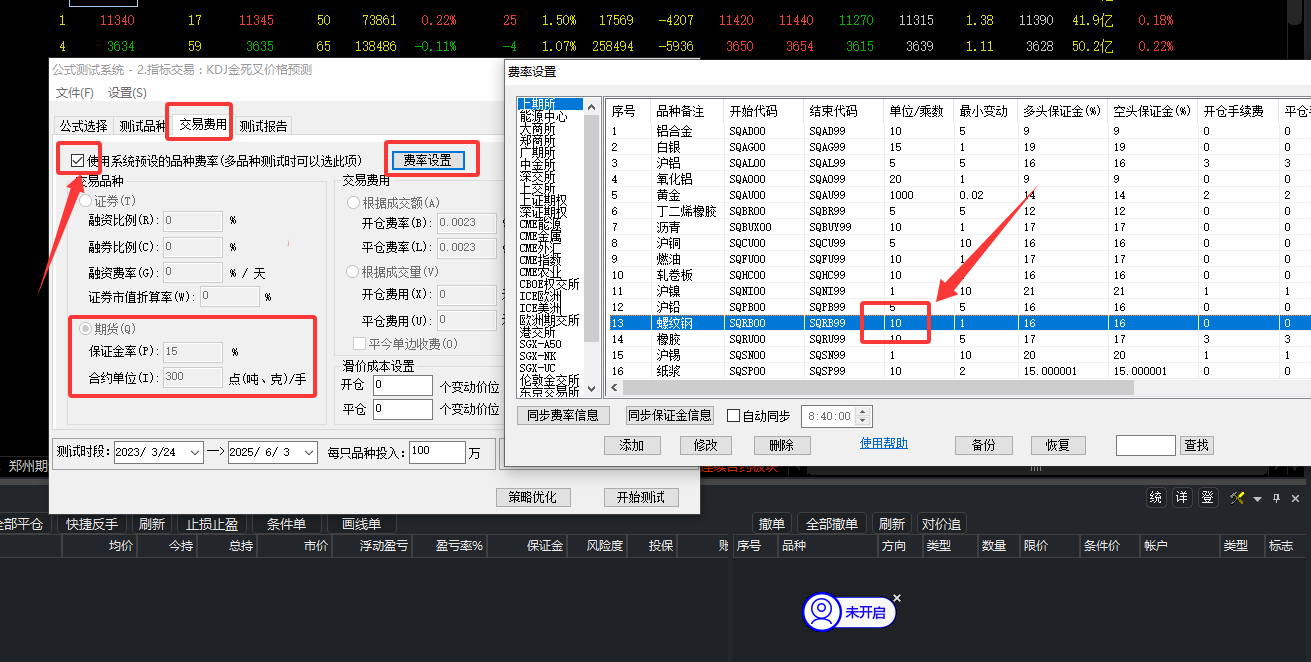Click the 统 statistics icon button
The image size is (1311, 662).
[1155, 498]
